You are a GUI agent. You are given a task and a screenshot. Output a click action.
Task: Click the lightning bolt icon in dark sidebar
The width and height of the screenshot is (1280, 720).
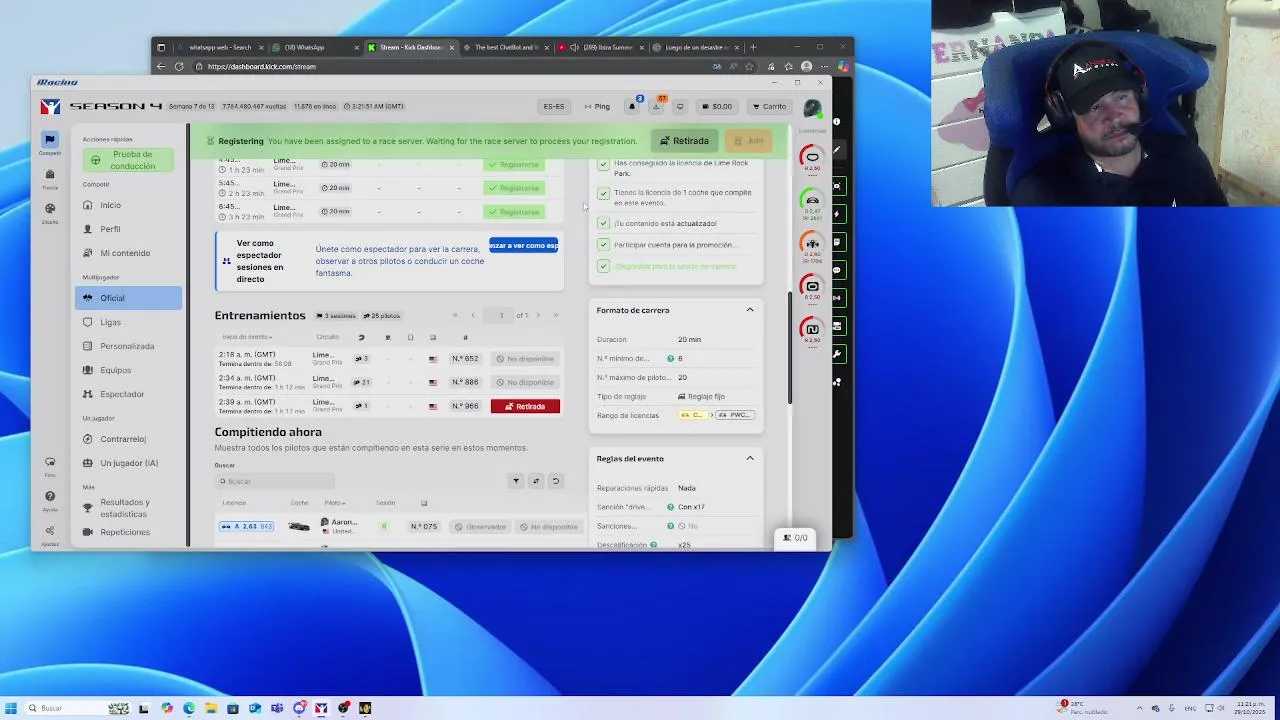(837, 214)
